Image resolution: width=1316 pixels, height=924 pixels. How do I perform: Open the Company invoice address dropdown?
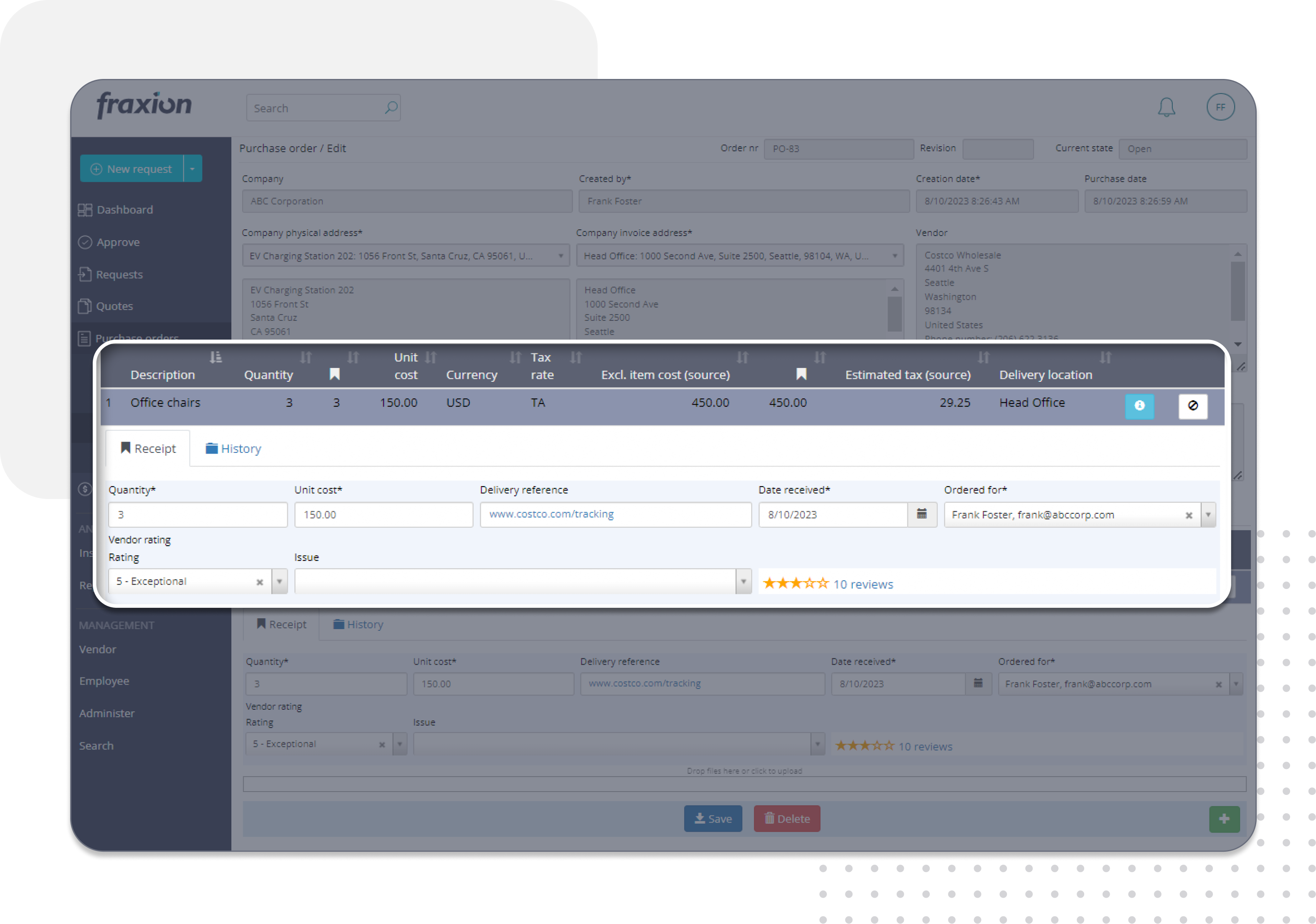click(x=895, y=256)
